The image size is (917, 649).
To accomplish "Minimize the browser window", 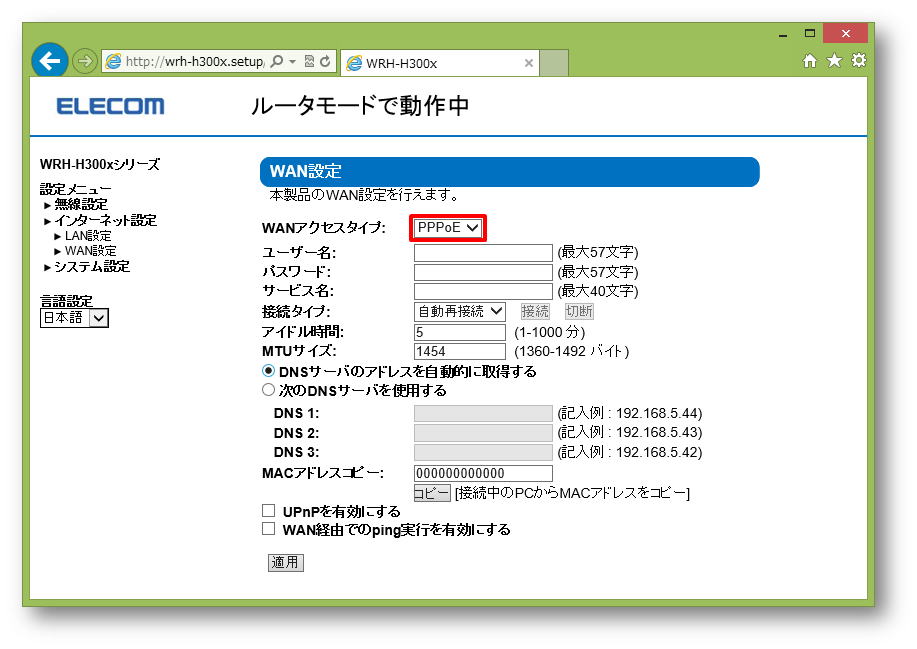I will point(783,34).
